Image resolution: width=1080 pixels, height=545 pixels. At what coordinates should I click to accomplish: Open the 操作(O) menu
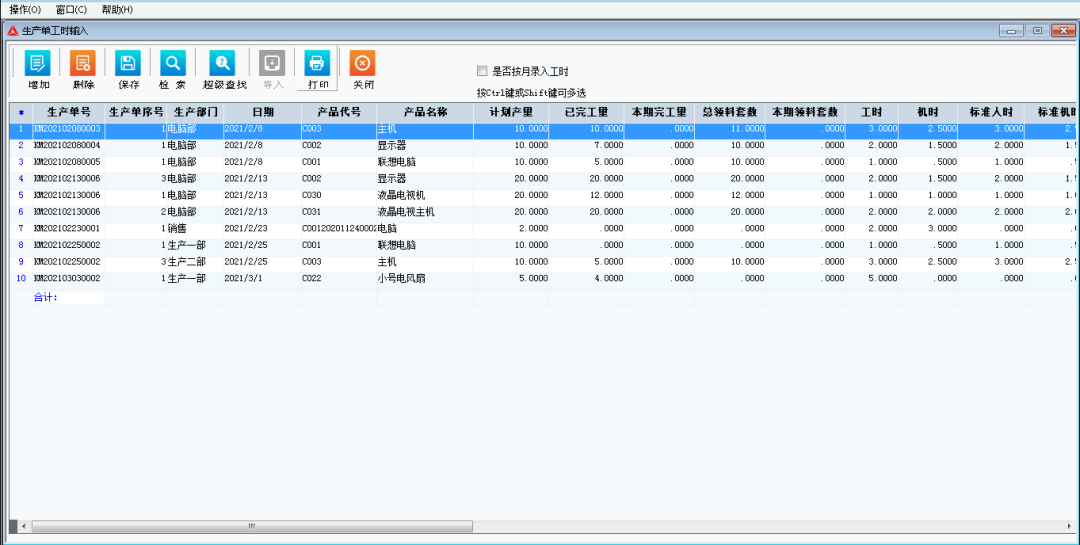click(25, 9)
